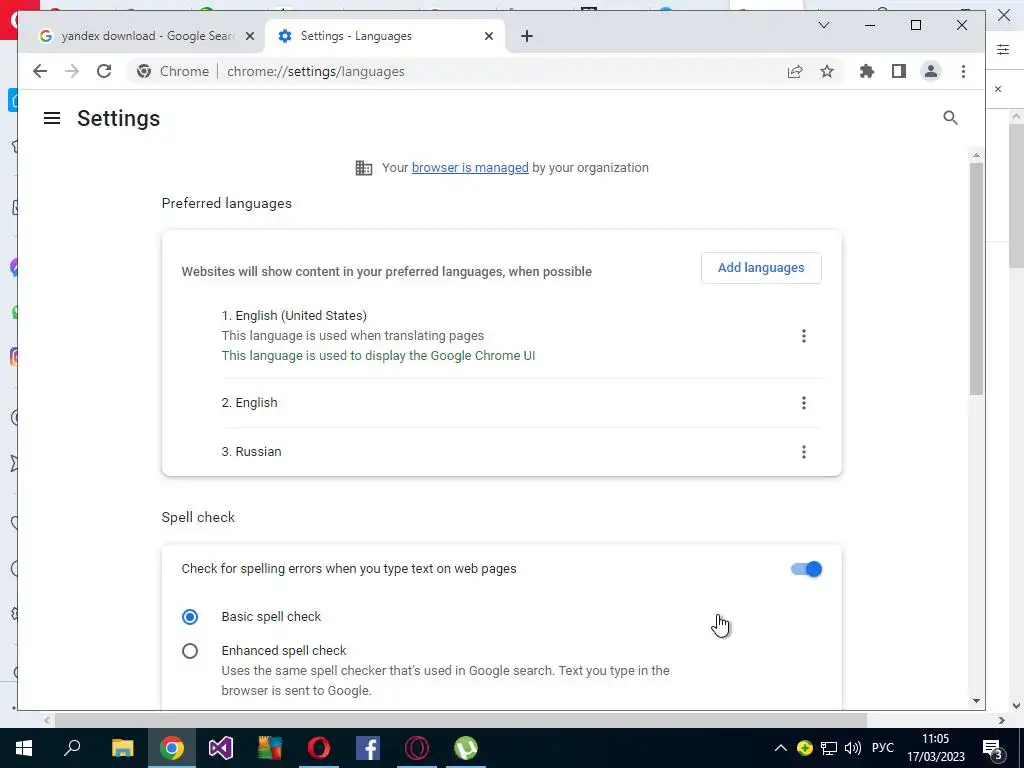
Task: Go back to the previous page
Action: [x=40, y=71]
